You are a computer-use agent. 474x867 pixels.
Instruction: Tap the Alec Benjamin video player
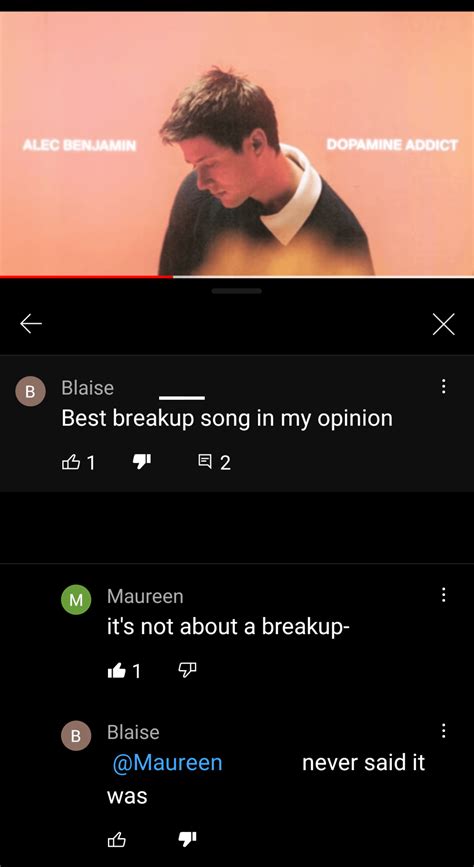[x=237, y=143]
